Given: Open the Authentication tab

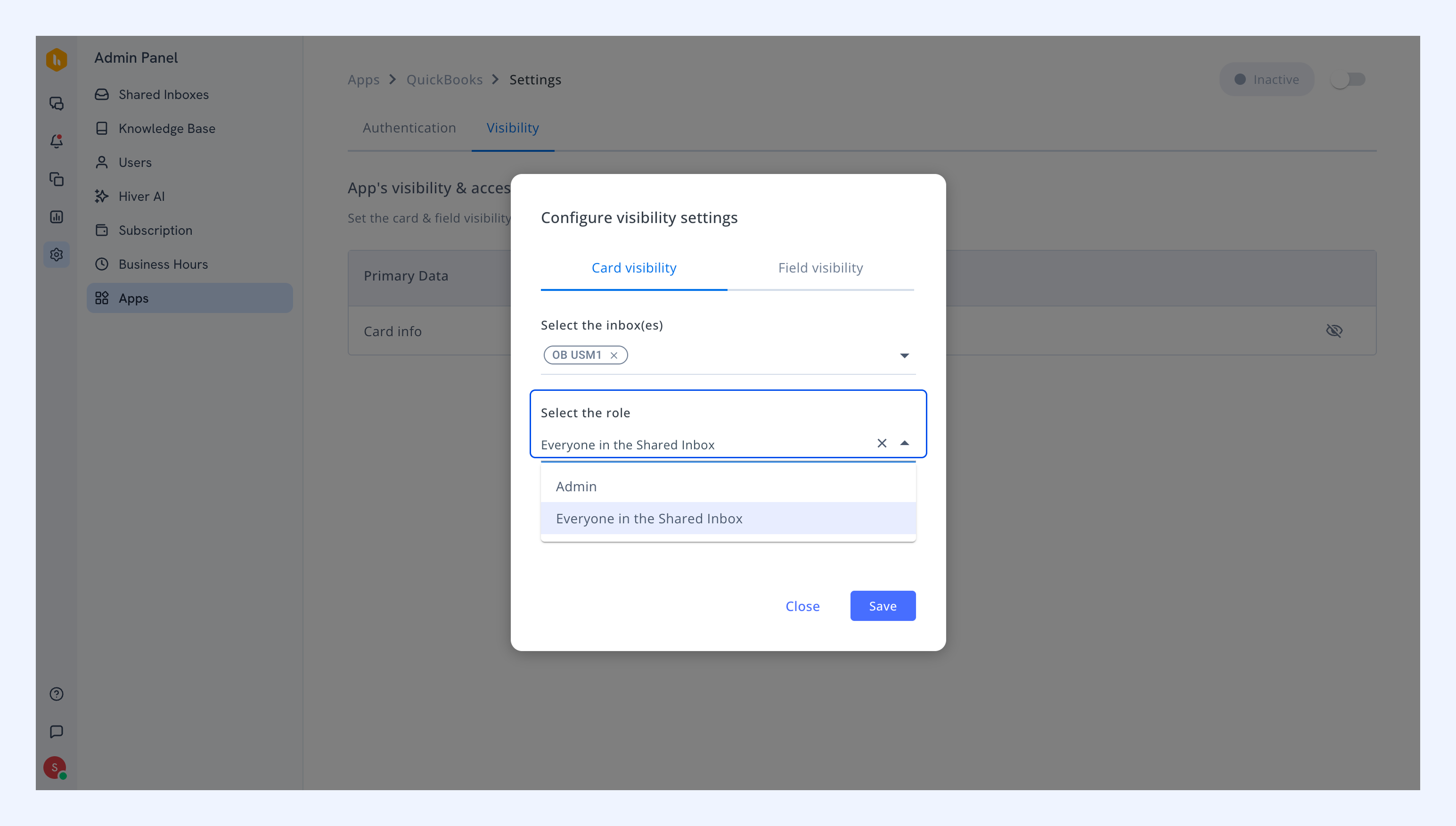Looking at the screenshot, I should pyautogui.click(x=409, y=128).
